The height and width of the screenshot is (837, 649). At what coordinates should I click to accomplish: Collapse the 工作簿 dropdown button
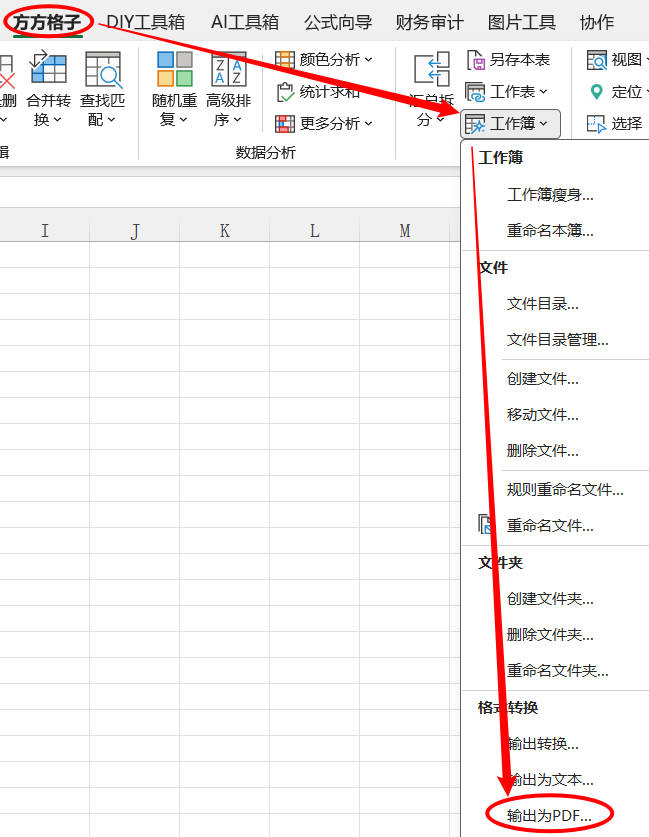click(x=510, y=124)
